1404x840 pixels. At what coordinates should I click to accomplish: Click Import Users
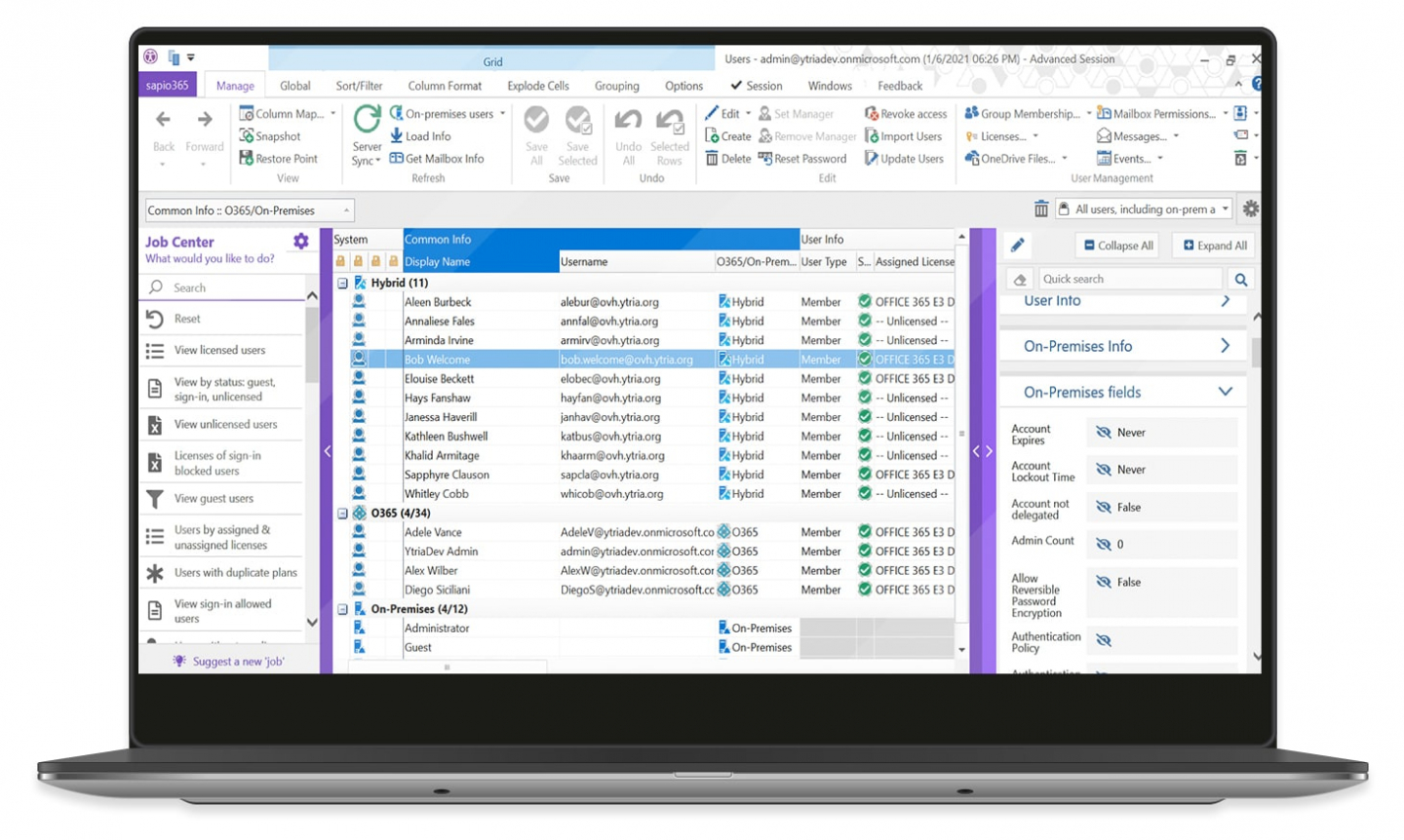click(903, 136)
